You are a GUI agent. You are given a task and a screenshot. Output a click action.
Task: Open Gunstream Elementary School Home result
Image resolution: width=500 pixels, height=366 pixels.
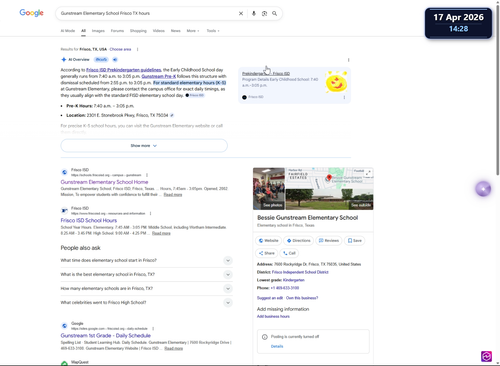[x=104, y=182]
